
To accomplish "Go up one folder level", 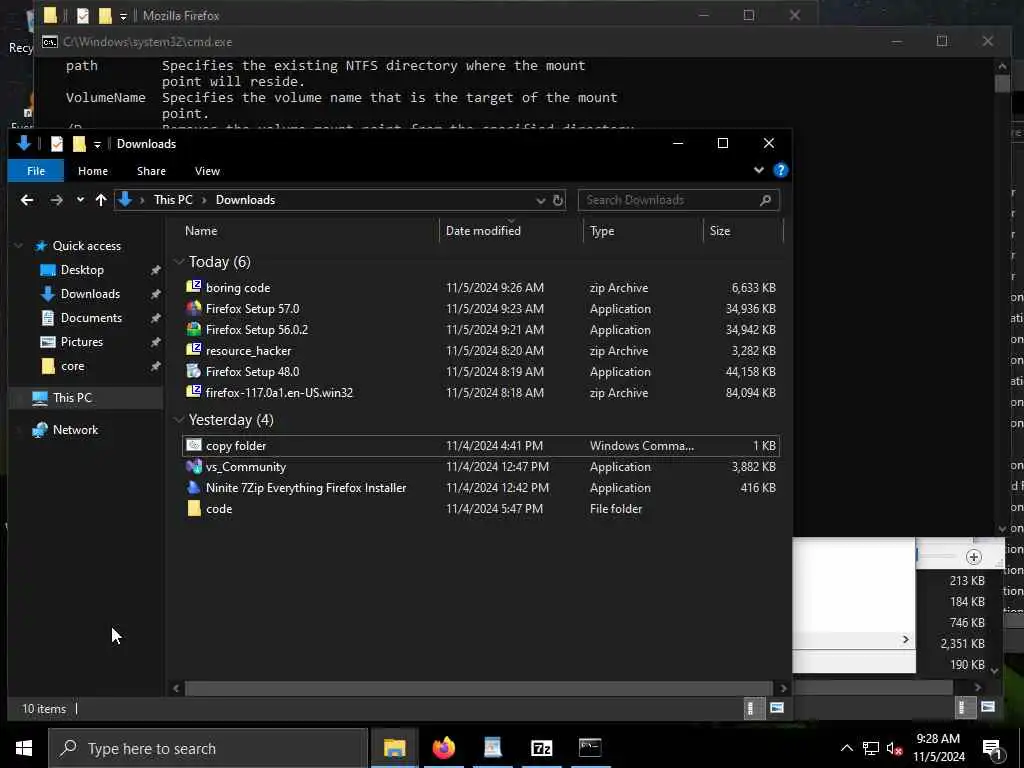I will coord(101,200).
